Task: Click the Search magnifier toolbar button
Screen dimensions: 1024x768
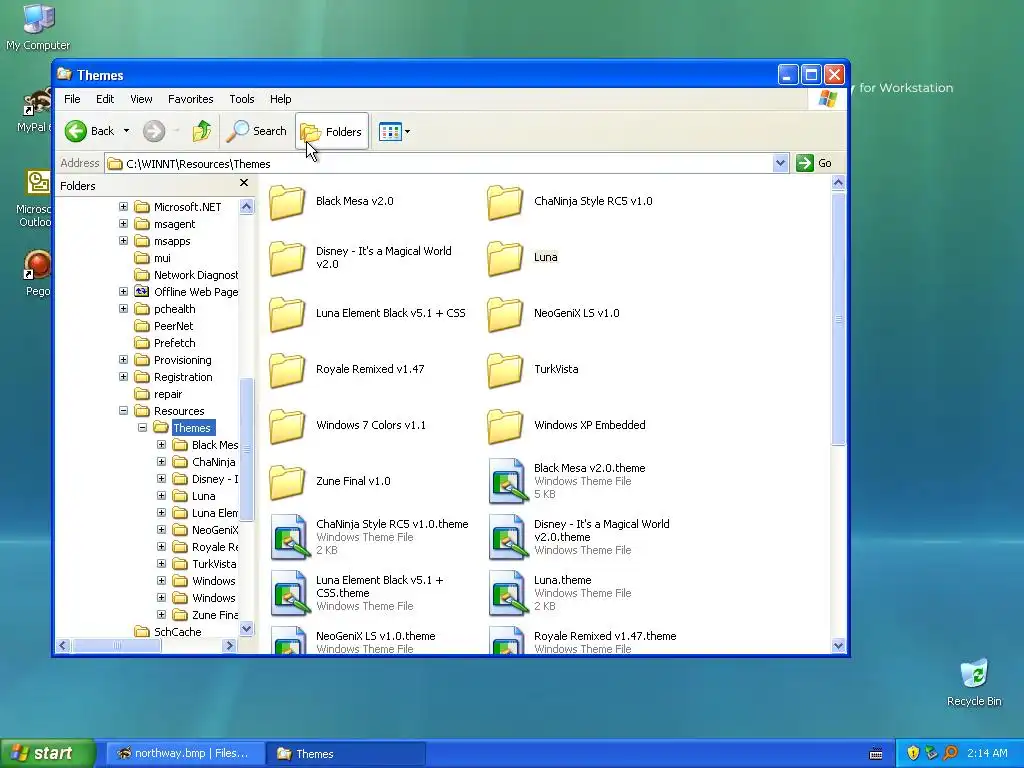Action: pyautogui.click(x=257, y=131)
